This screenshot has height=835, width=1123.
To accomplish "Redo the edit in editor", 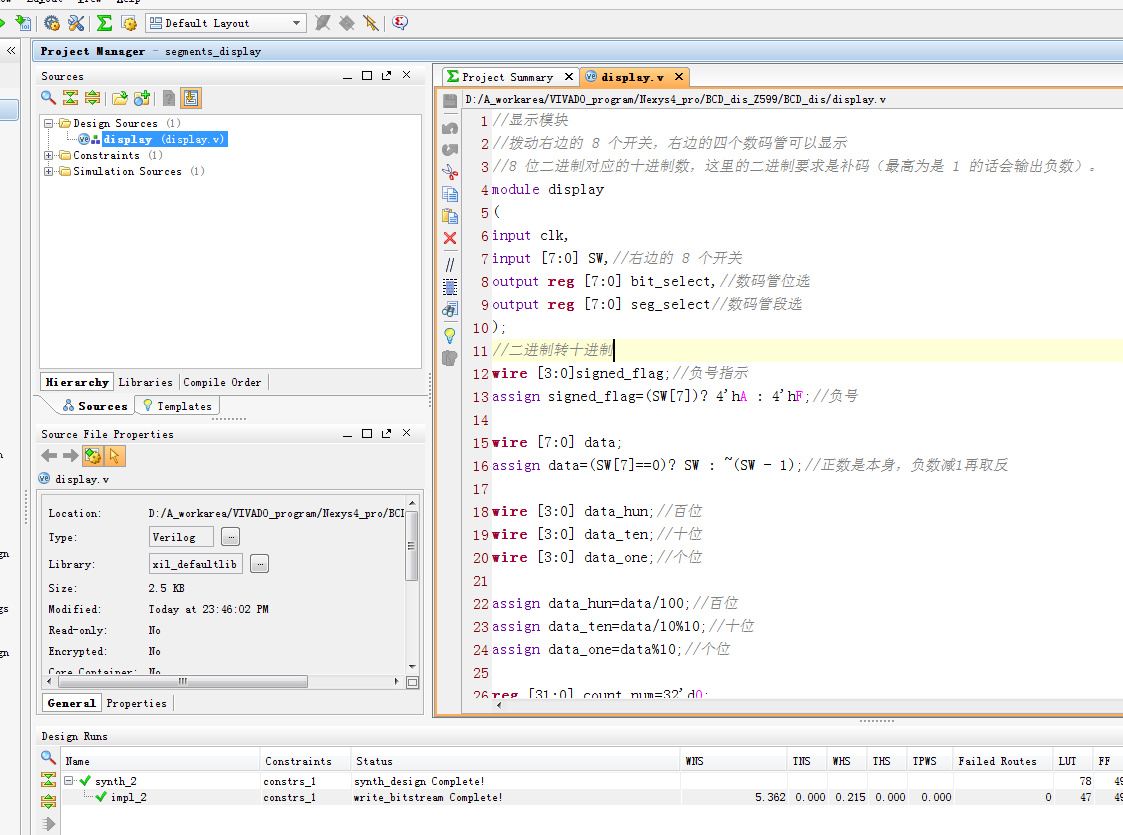I will (450, 150).
